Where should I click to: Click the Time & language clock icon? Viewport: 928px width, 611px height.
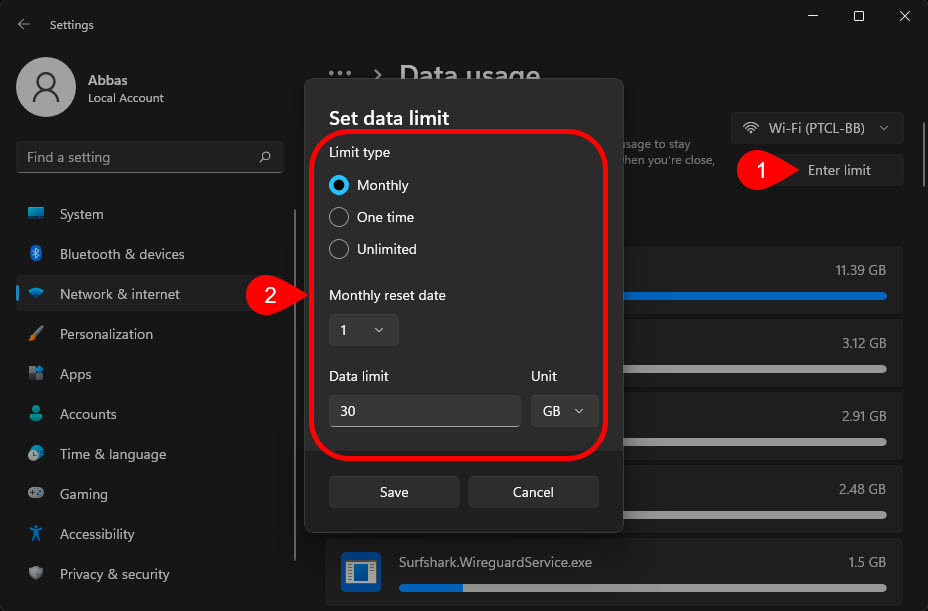tap(36, 454)
